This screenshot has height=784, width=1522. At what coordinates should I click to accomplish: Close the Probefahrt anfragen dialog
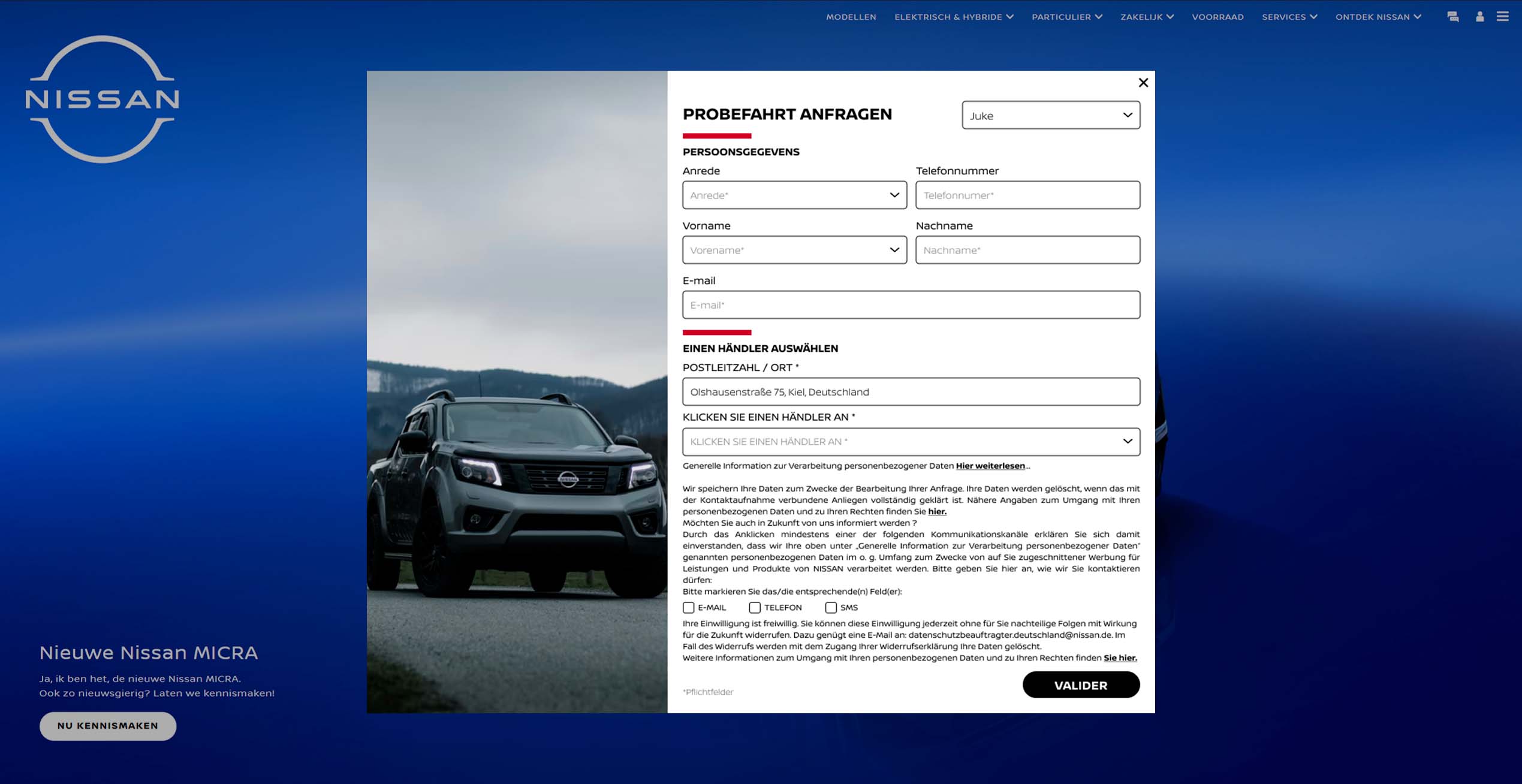click(1143, 83)
